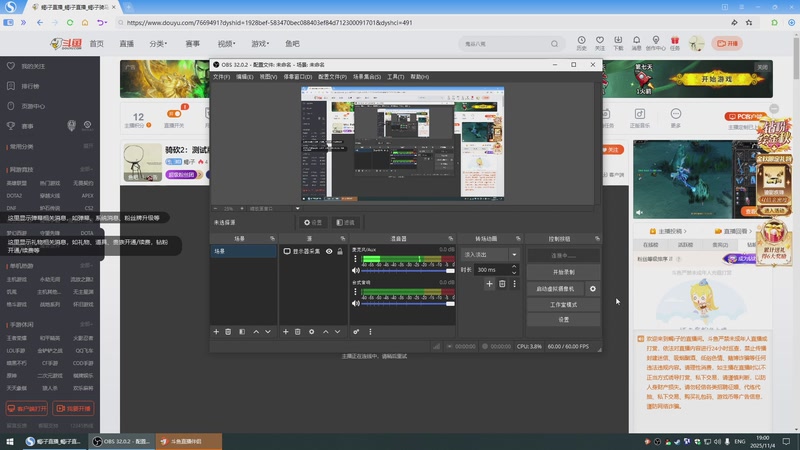This screenshot has width=800, height=450.
Task: Expand Douyu 游戏 navigation dropdown
Action: pos(260,44)
